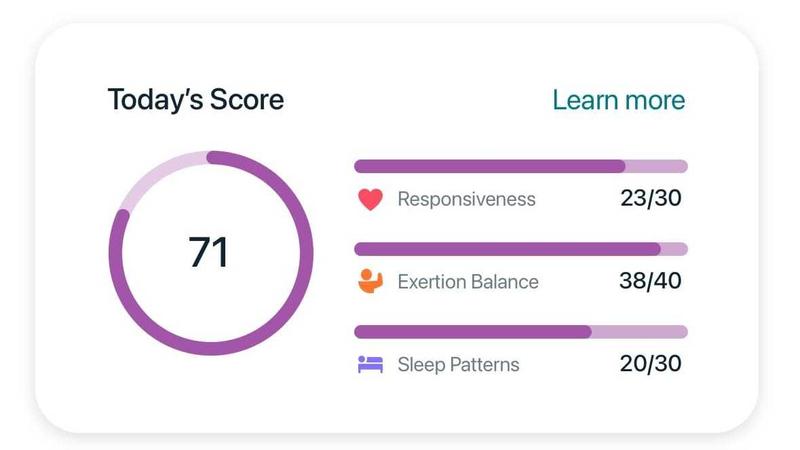Screen dimensions: 800x450
Task: Tap the unfilled end of the Responsiveness bar
Action: 657,166
